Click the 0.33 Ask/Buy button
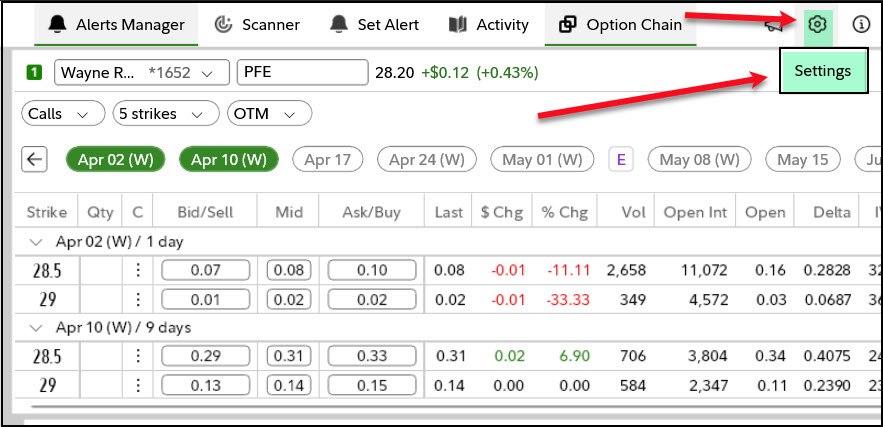 click(371, 357)
